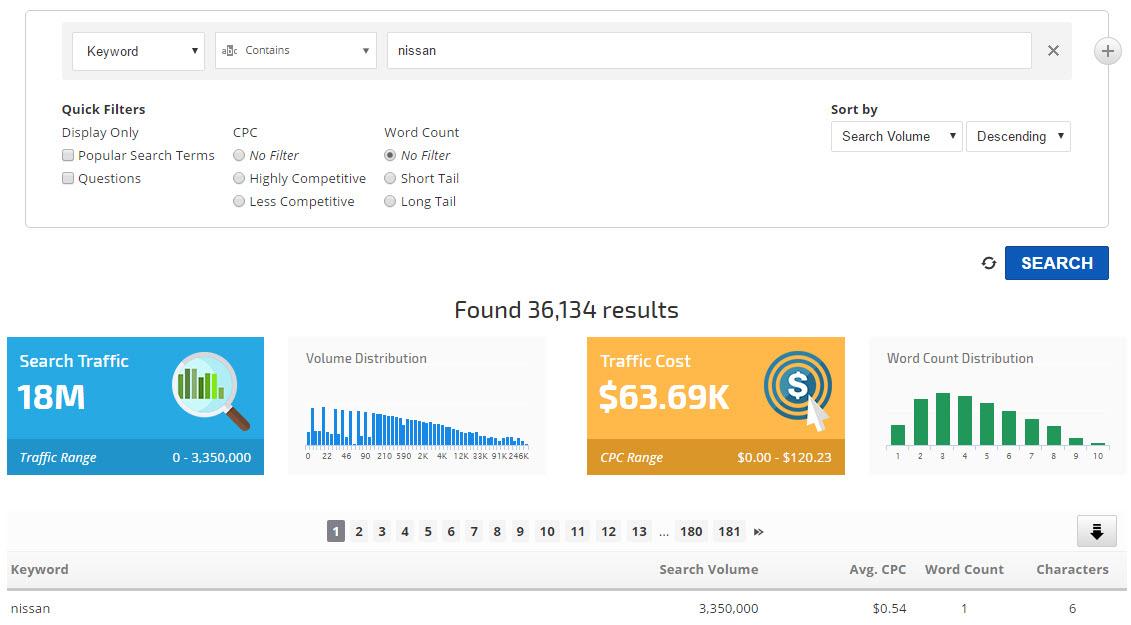
Task: Add a new filter with plus icon
Action: (x=1107, y=51)
